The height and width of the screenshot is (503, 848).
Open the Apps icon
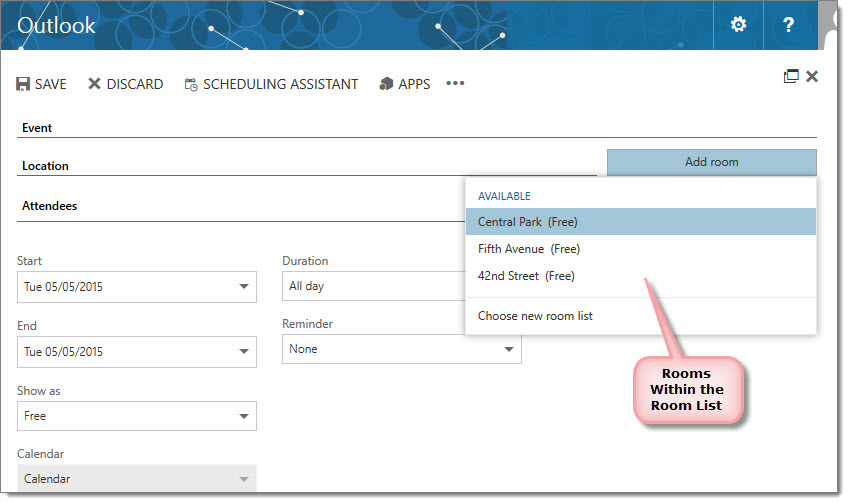point(386,84)
